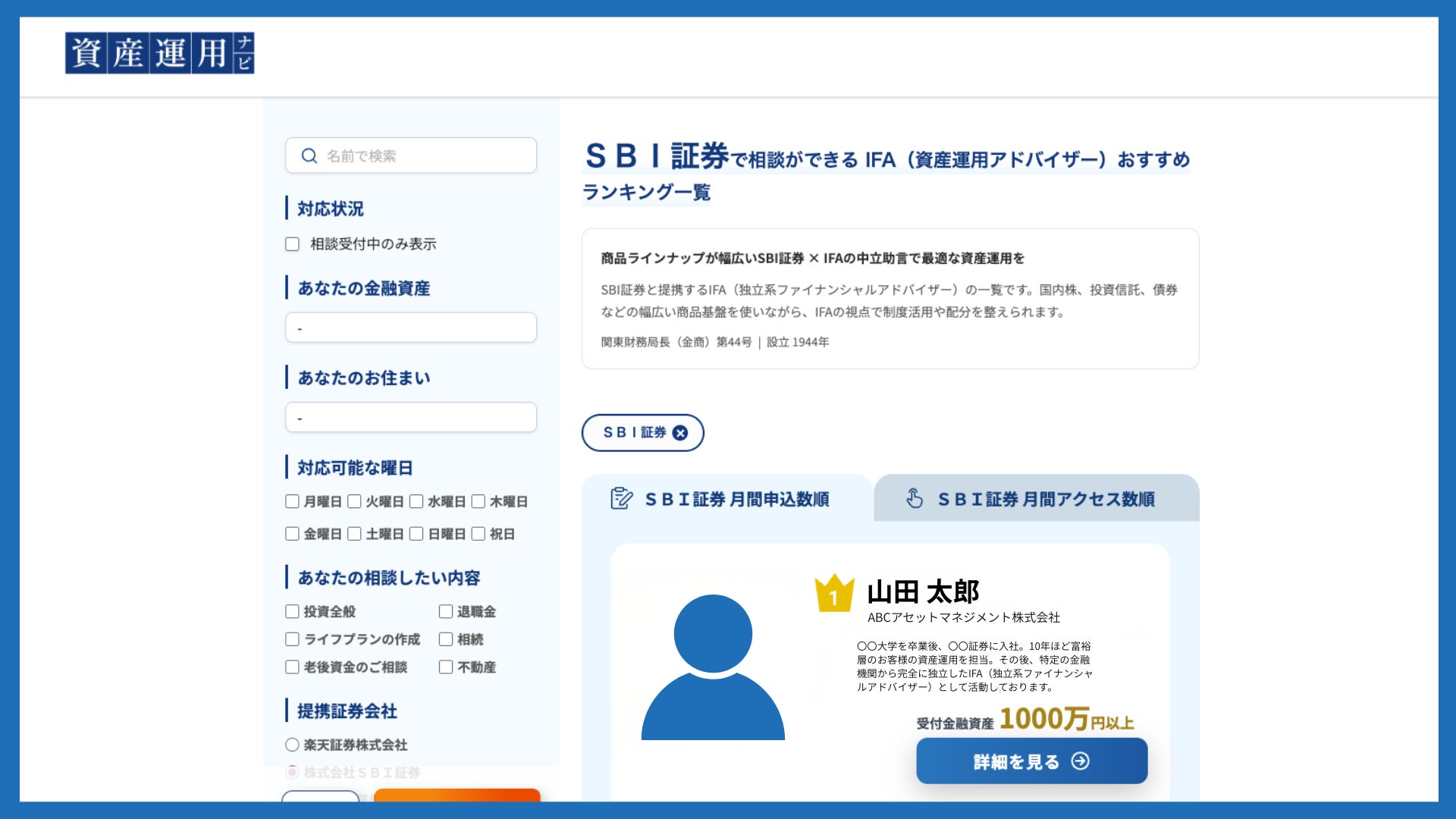Image resolution: width=1456 pixels, height=819 pixels.
Task: Click 山田 太郎's profile avatar image
Action: click(713, 667)
